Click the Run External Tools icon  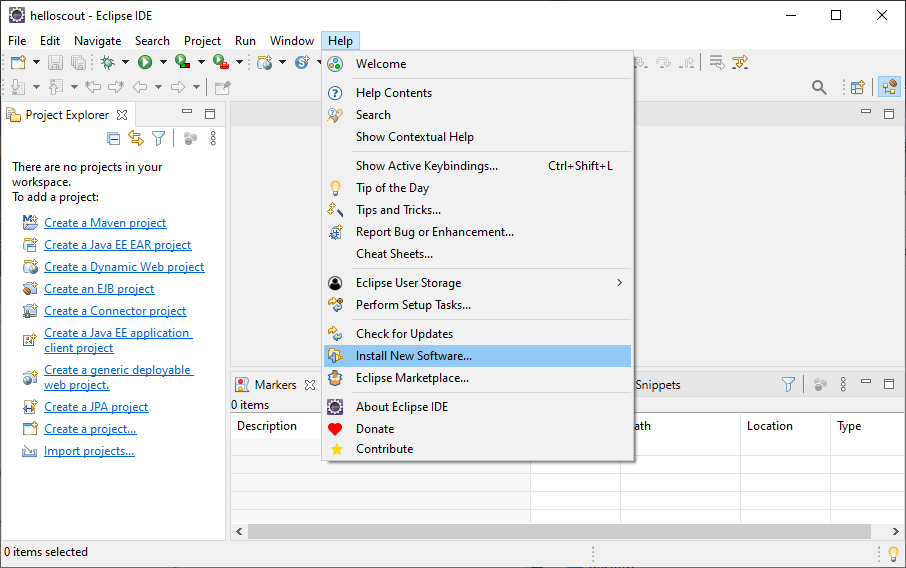tap(221, 62)
